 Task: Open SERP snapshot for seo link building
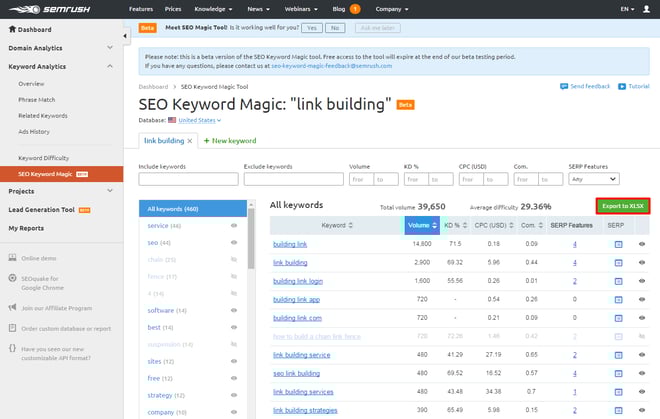point(618,374)
